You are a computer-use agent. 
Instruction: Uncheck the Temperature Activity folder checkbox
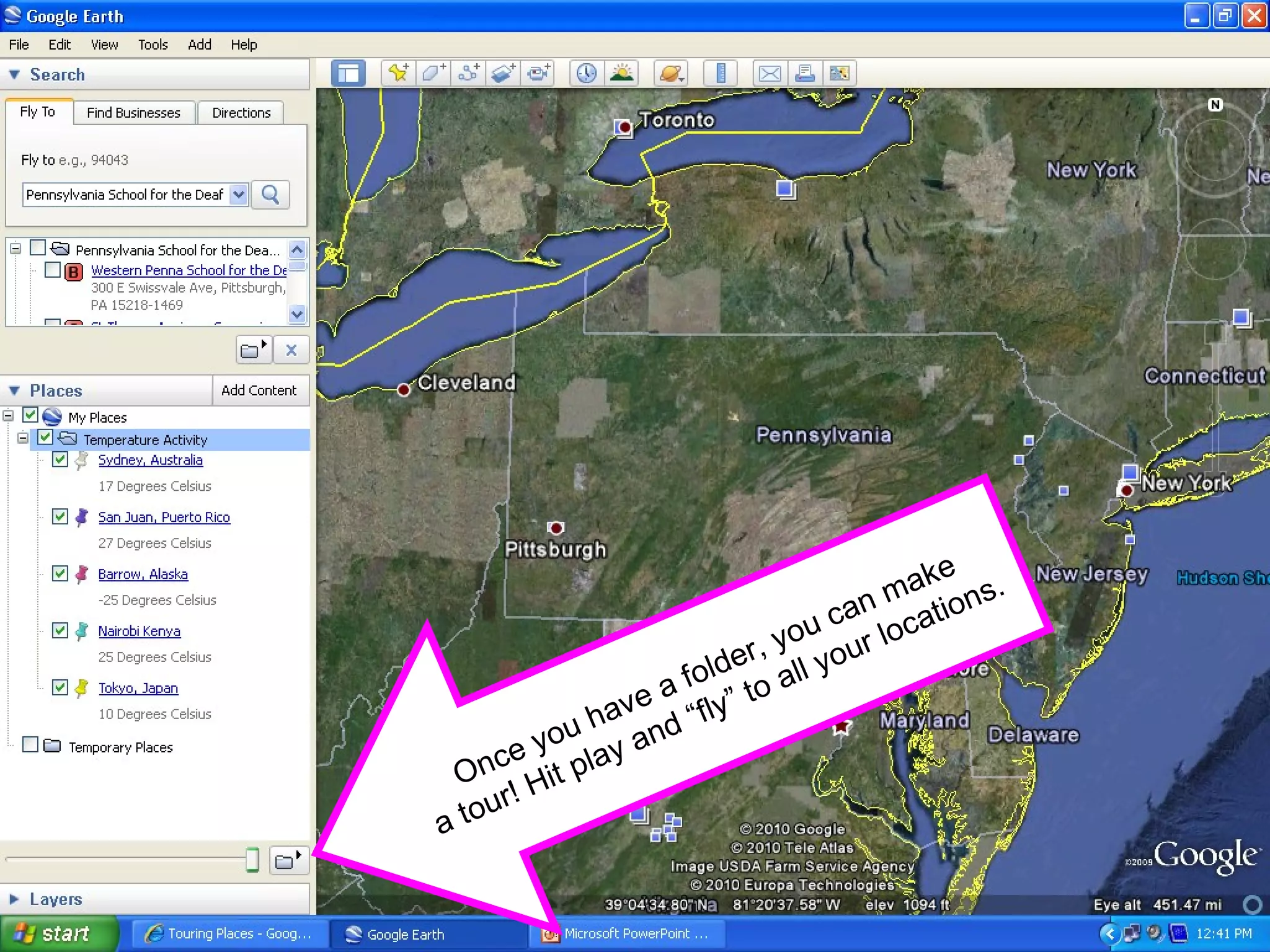[45, 438]
